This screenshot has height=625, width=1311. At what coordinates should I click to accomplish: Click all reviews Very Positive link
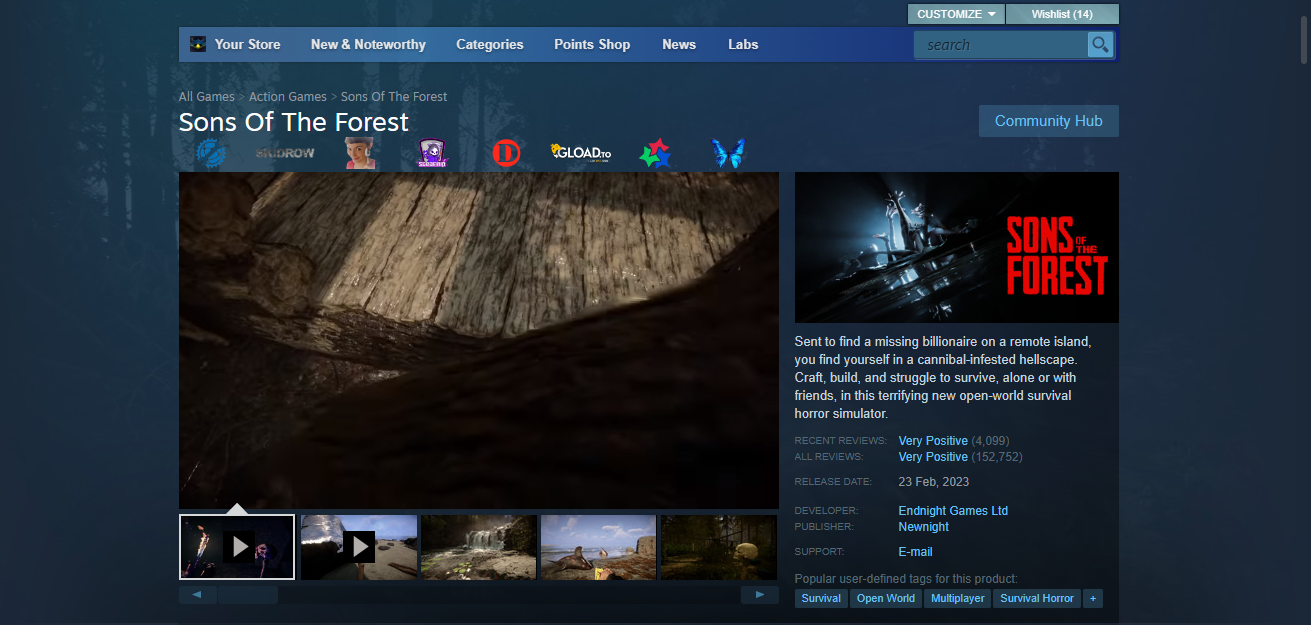(933, 457)
